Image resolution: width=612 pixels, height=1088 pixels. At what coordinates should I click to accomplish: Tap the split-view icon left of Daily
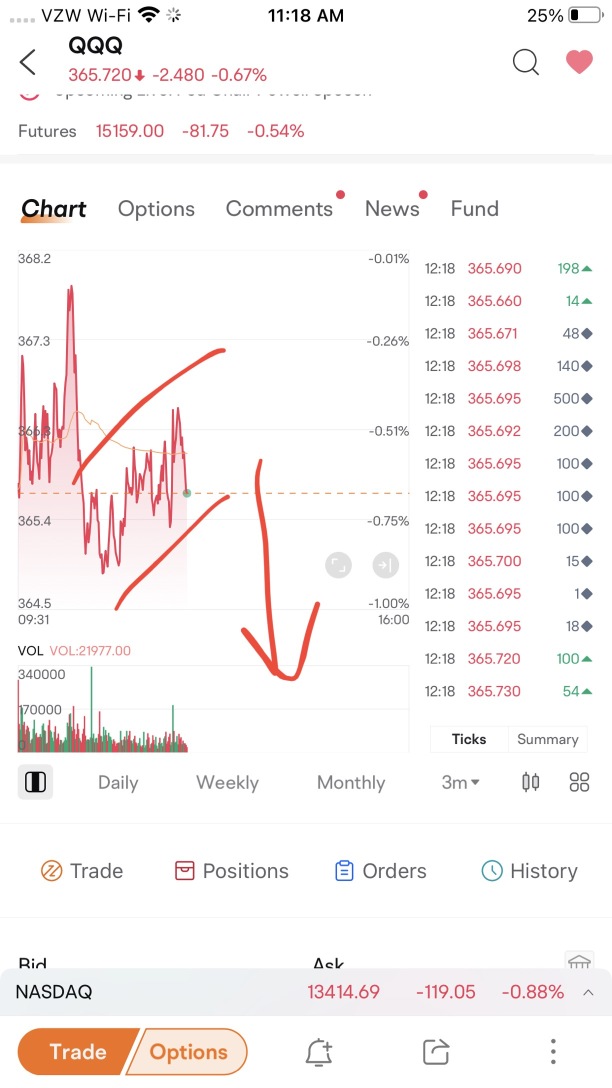point(35,782)
